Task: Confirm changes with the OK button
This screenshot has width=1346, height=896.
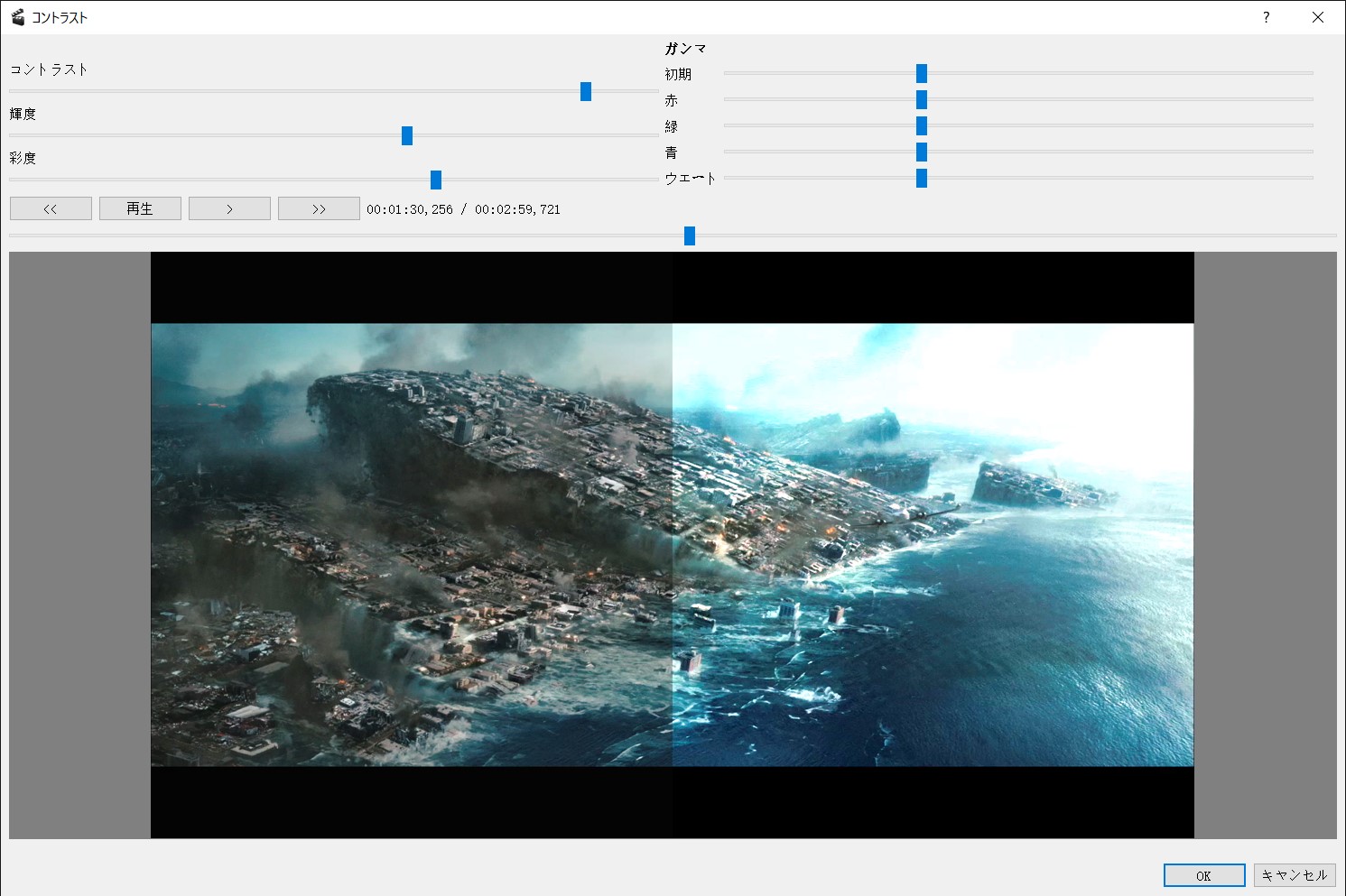Action: coord(1203,875)
